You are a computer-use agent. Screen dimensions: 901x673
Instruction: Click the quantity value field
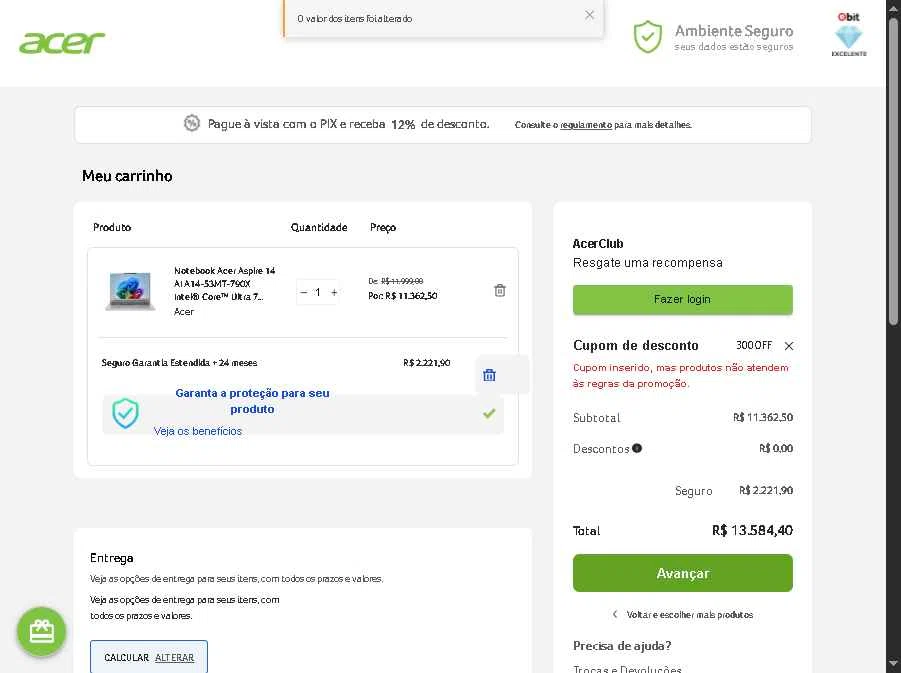pos(318,293)
